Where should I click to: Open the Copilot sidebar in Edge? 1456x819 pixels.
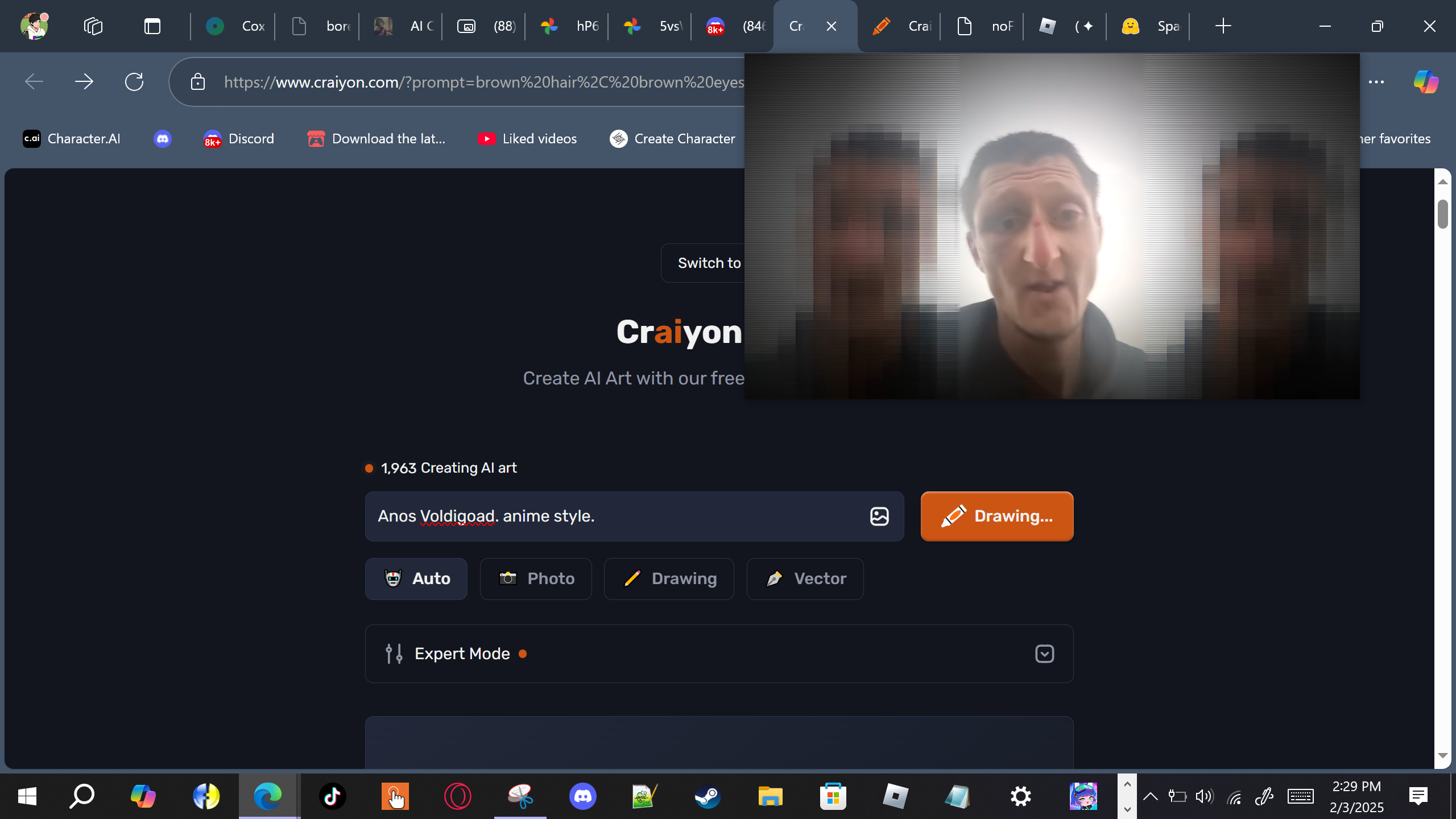[1426, 82]
